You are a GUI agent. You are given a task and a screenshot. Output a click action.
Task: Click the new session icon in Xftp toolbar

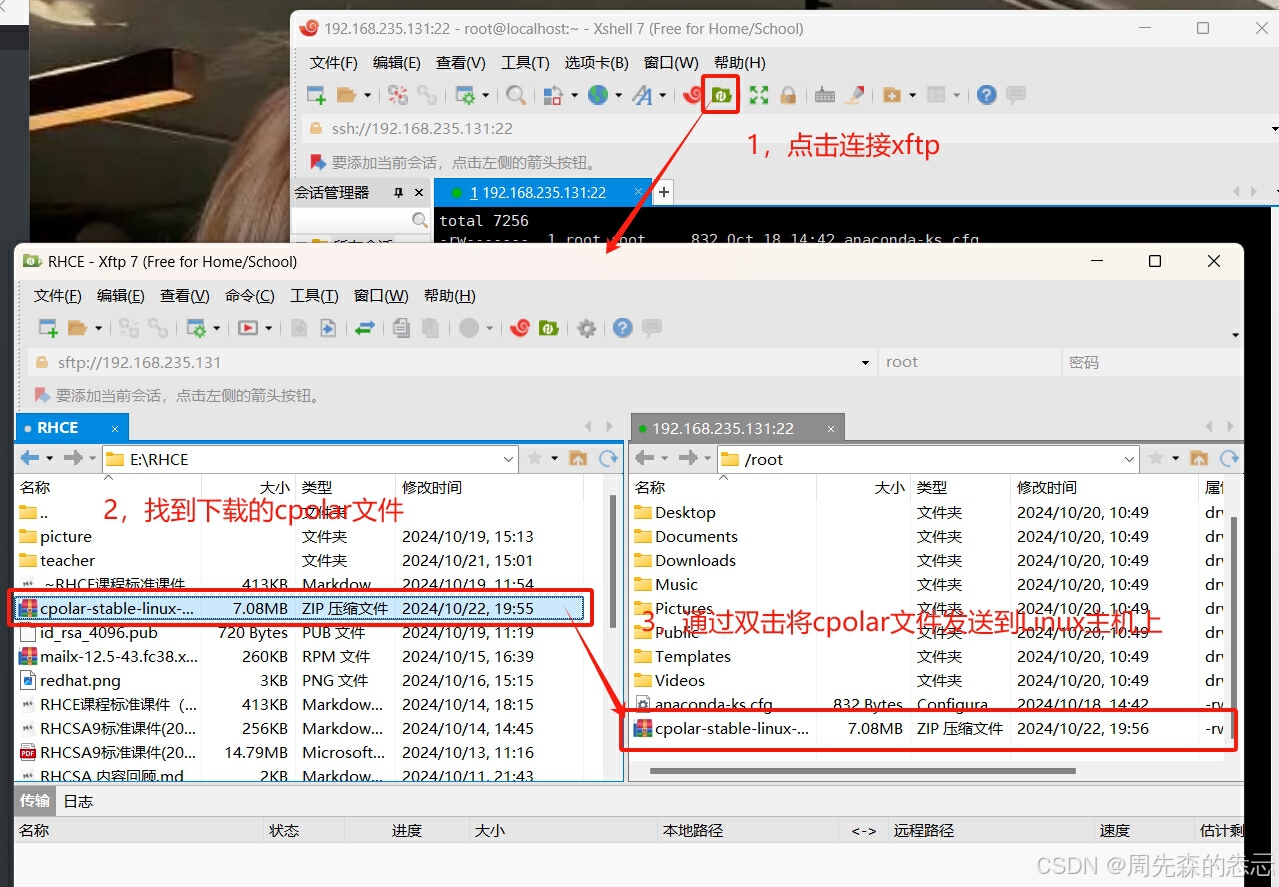pyautogui.click(x=47, y=328)
